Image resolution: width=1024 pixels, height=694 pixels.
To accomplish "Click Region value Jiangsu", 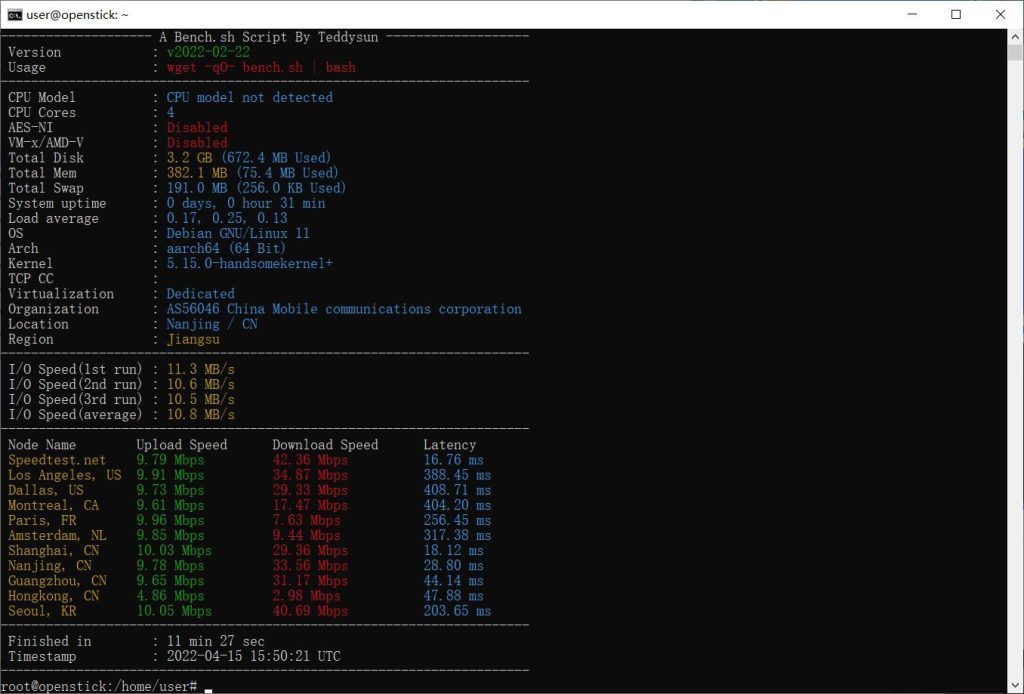I will 193,339.
